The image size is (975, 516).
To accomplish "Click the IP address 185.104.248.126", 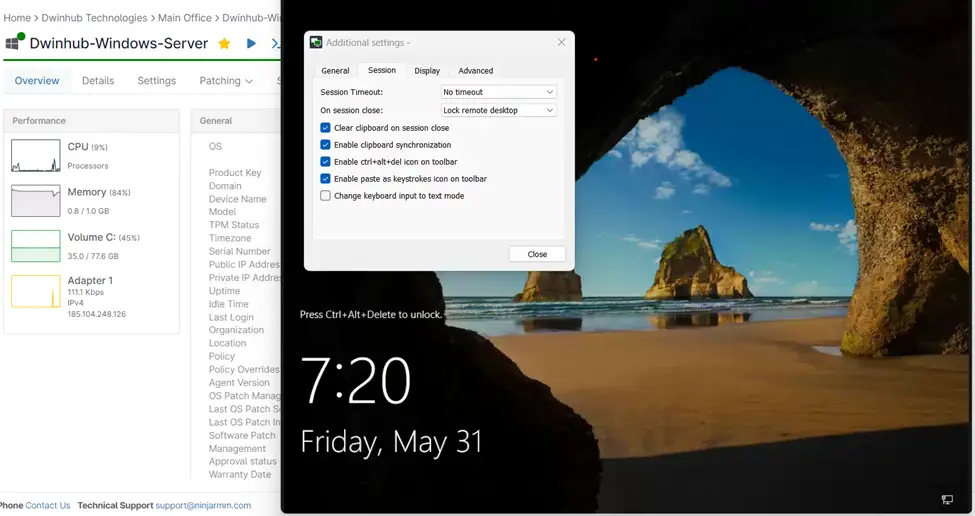I will click(97, 314).
